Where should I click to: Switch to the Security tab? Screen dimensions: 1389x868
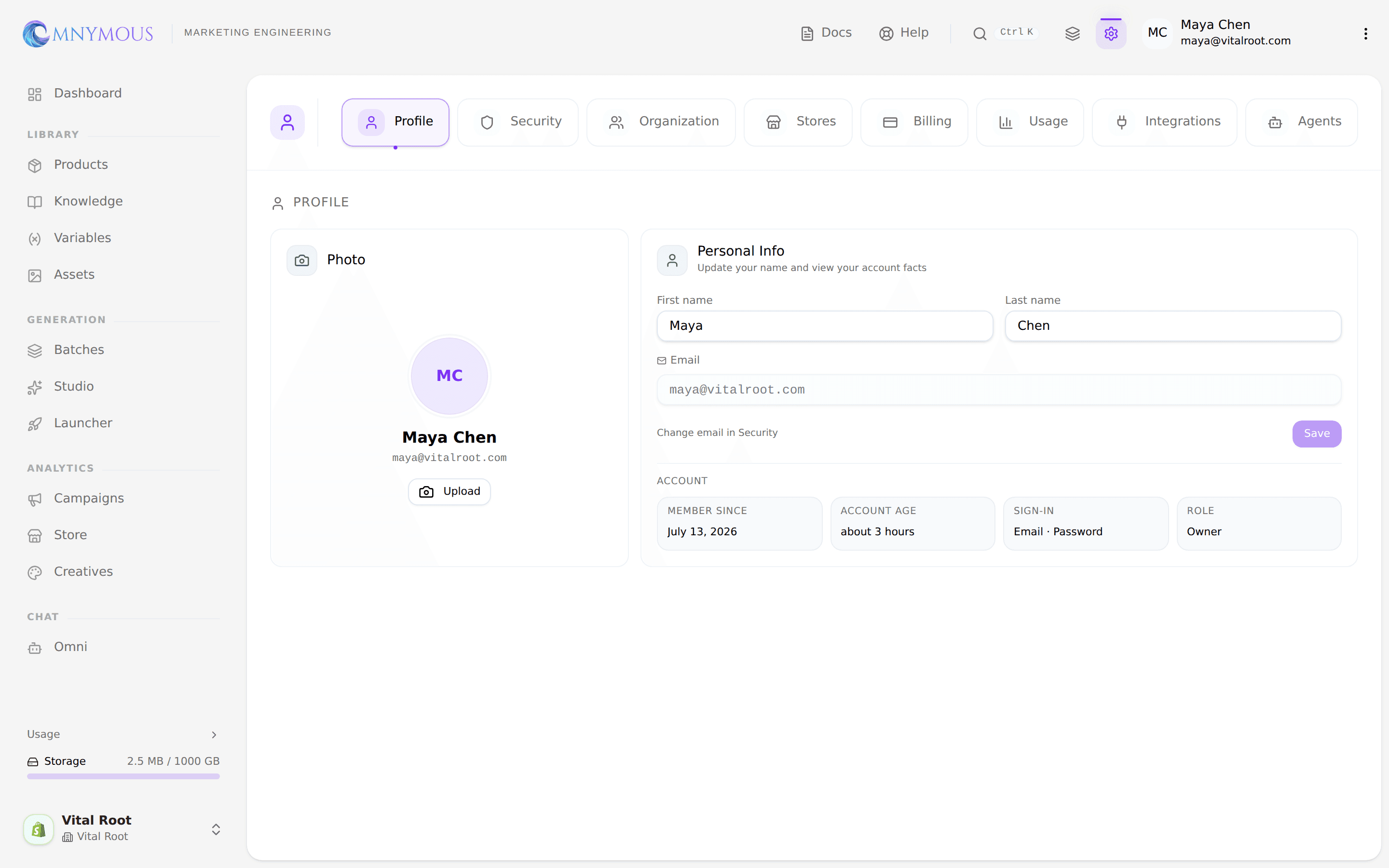tap(517, 122)
